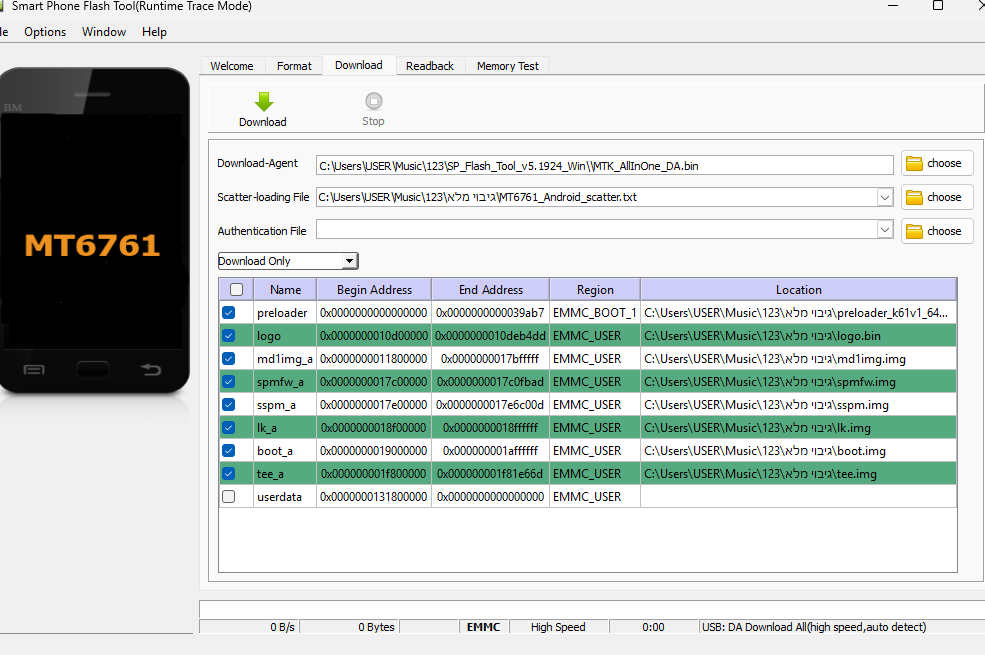Viewport: 985px width, 655px height.
Task: Click the phone's home button graphic
Action: click(x=93, y=369)
